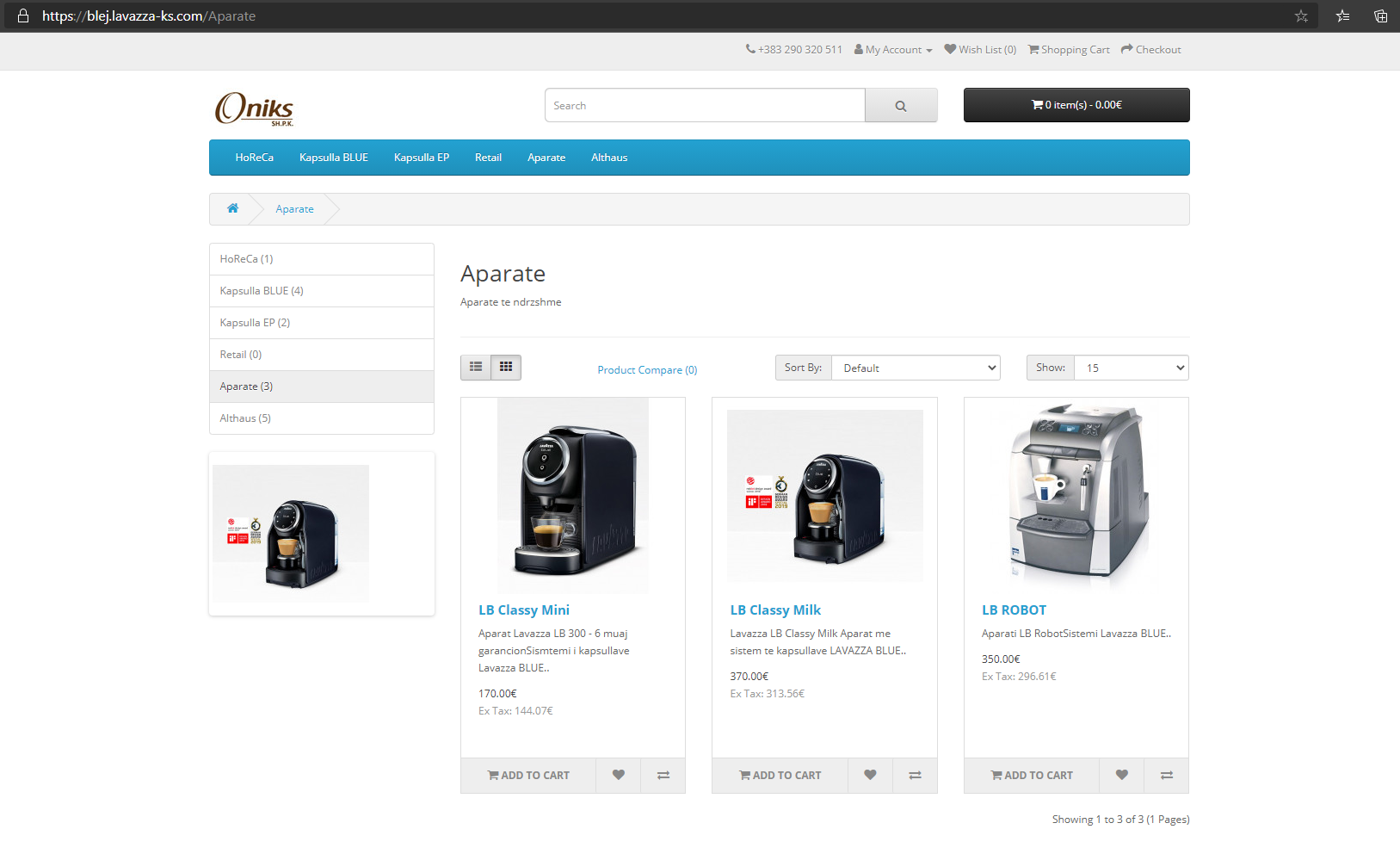Viewport: 1400px width, 854px height.
Task: Click the Aparate breadcrumb link
Action: (x=294, y=209)
